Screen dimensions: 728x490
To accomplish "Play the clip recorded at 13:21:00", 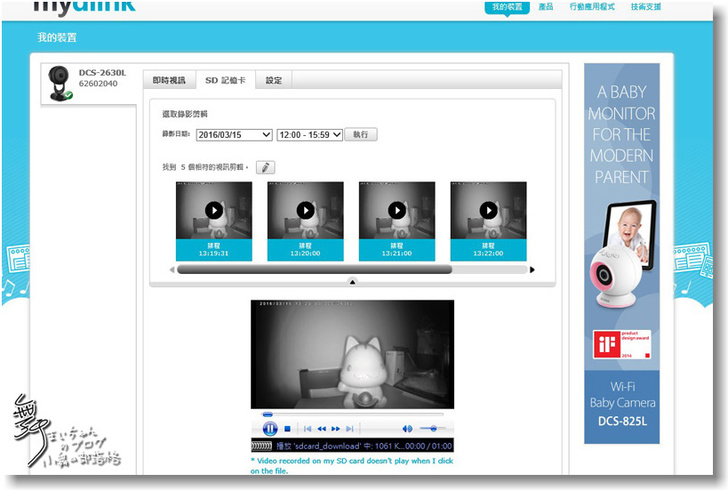I will [397, 210].
